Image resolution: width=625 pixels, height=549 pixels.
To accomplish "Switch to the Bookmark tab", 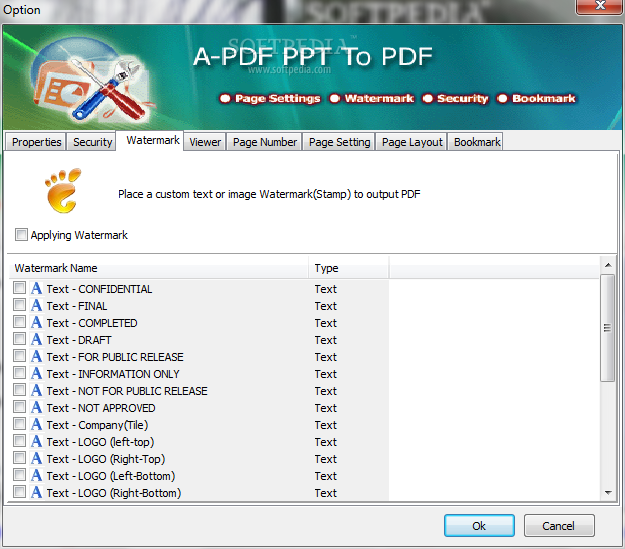I will [x=477, y=142].
